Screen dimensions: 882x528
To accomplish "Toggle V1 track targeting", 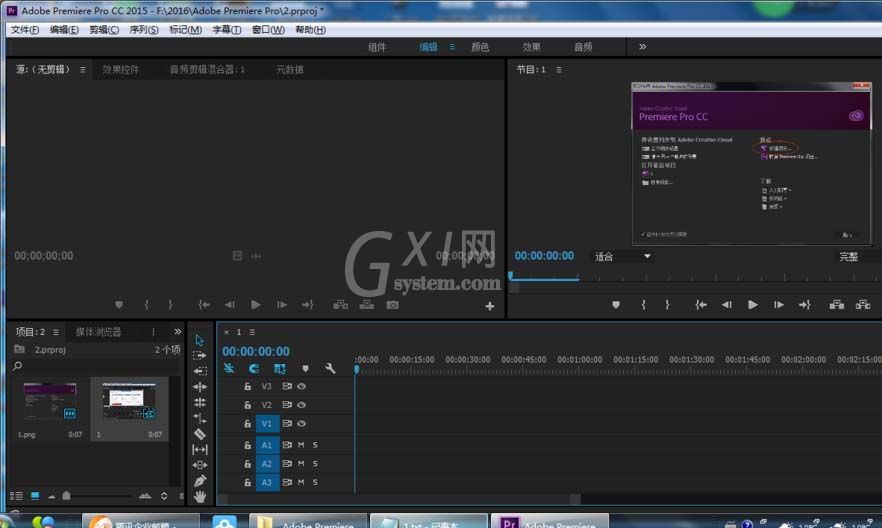I will coord(267,423).
